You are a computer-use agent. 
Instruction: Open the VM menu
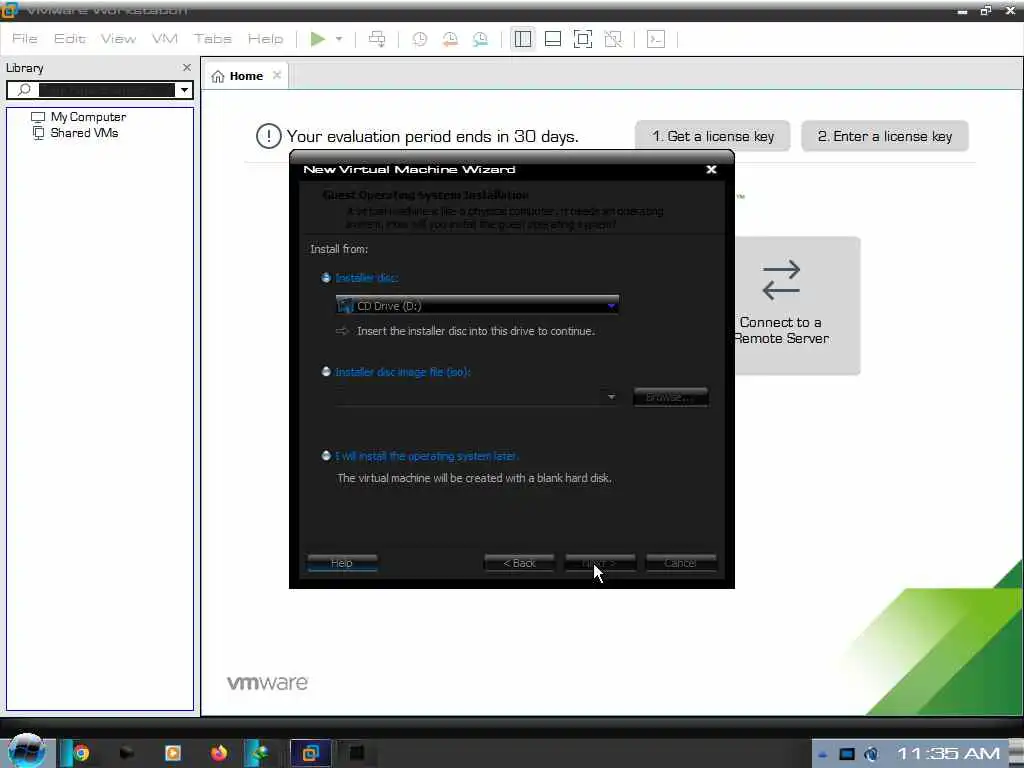(x=165, y=39)
